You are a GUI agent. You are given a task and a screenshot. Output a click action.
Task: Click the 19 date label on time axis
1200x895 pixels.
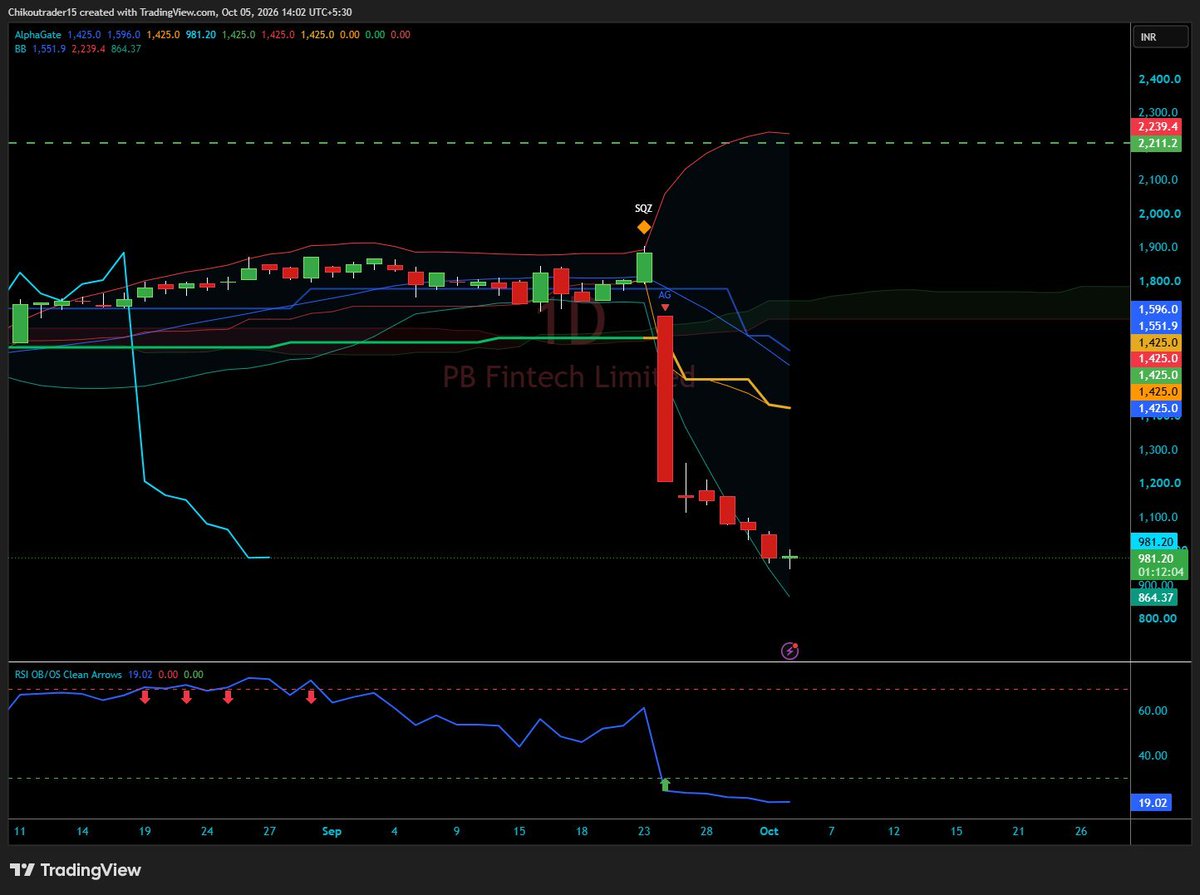145,832
